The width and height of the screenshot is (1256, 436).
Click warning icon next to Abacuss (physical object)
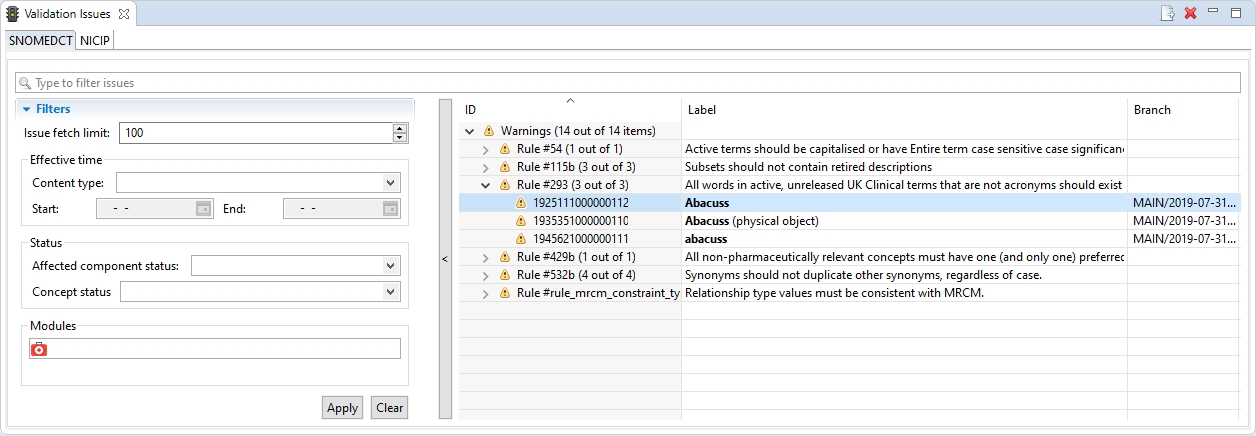point(520,221)
